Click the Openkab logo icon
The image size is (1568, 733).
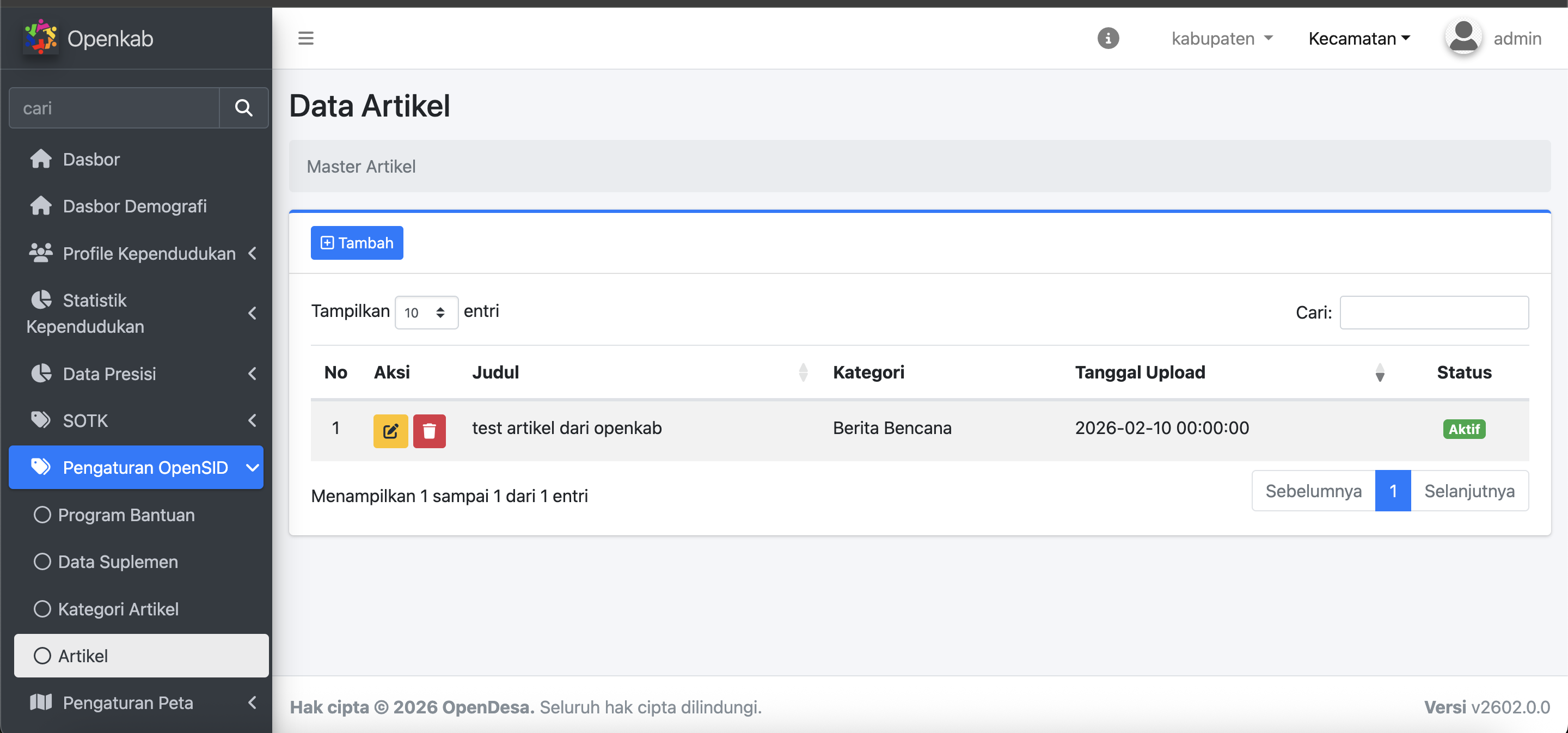(40, 37)
